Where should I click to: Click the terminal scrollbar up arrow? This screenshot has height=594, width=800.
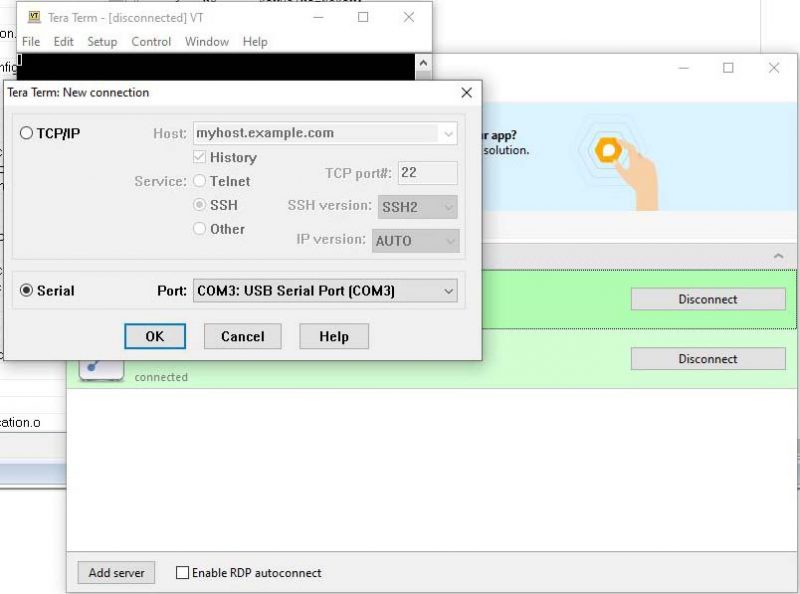point(423,63)
